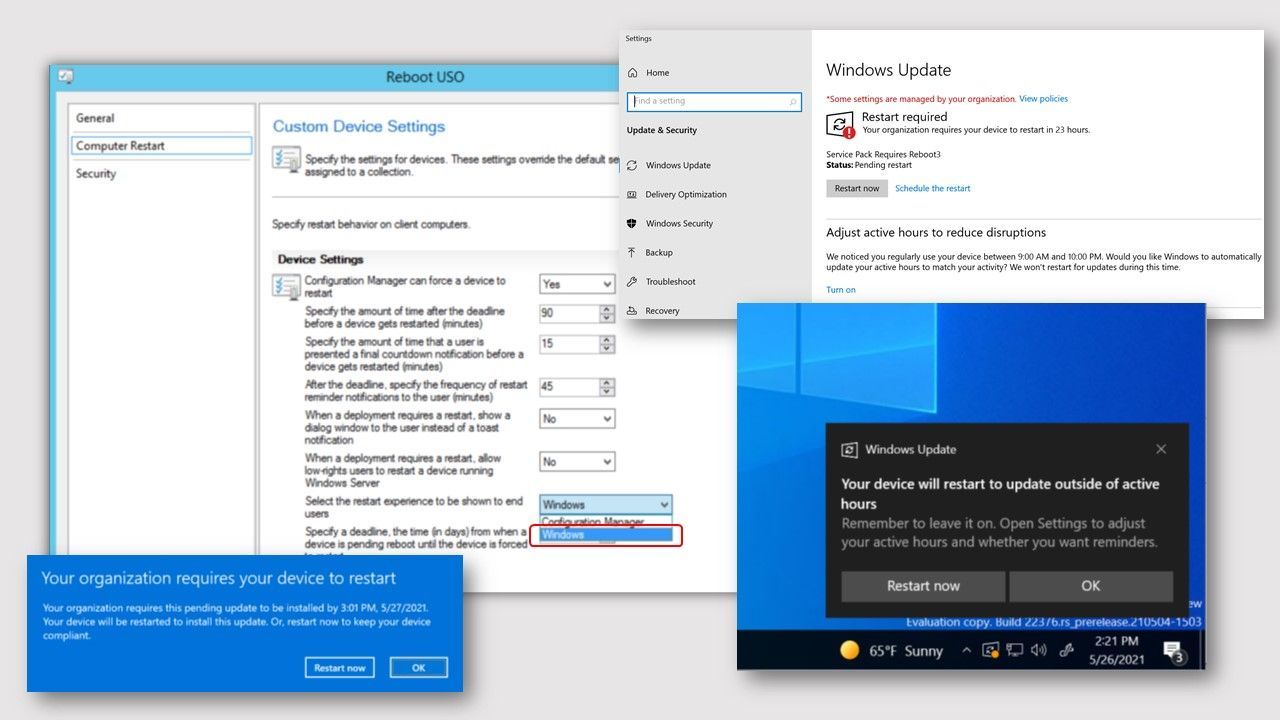Click the sun weather icon on taskbar
Image resolution: width=1280 pixels, height=720 pixels.
[850, 651]
